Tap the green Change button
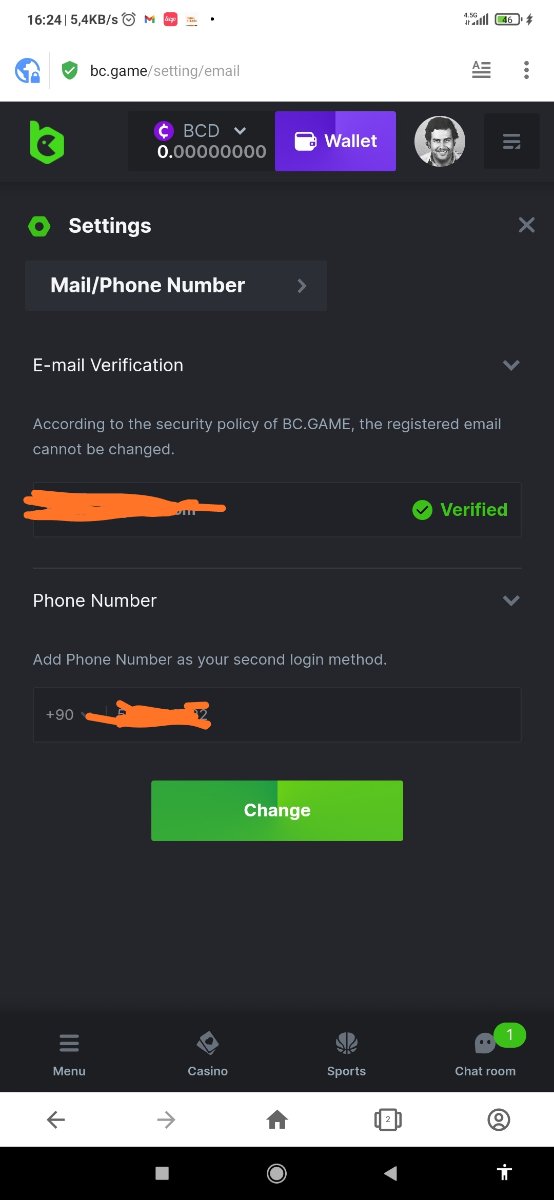The image size is (554, 1200). 277,810
